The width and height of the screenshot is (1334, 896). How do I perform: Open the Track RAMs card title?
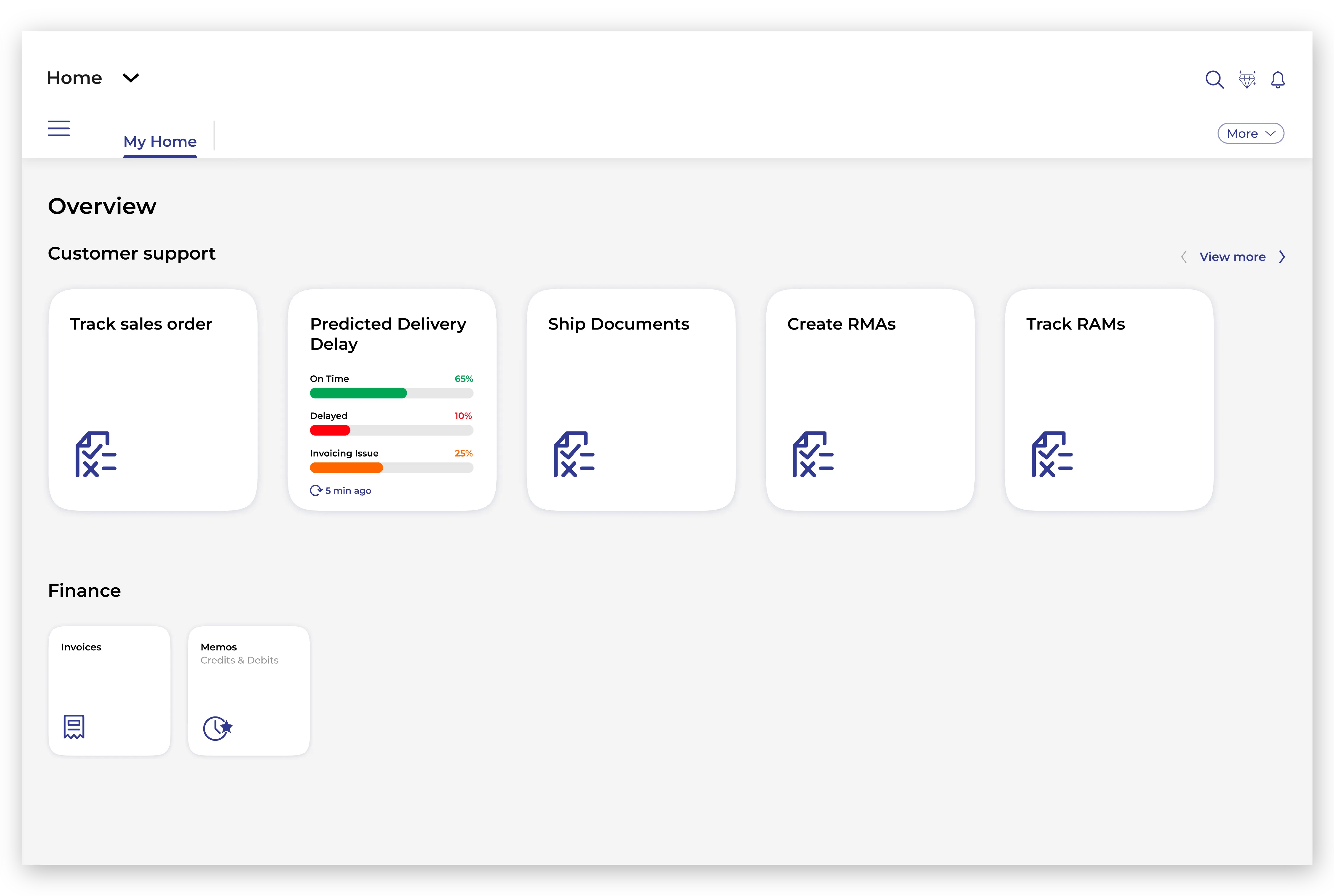pyautogui.click(x=1075, y=324)
